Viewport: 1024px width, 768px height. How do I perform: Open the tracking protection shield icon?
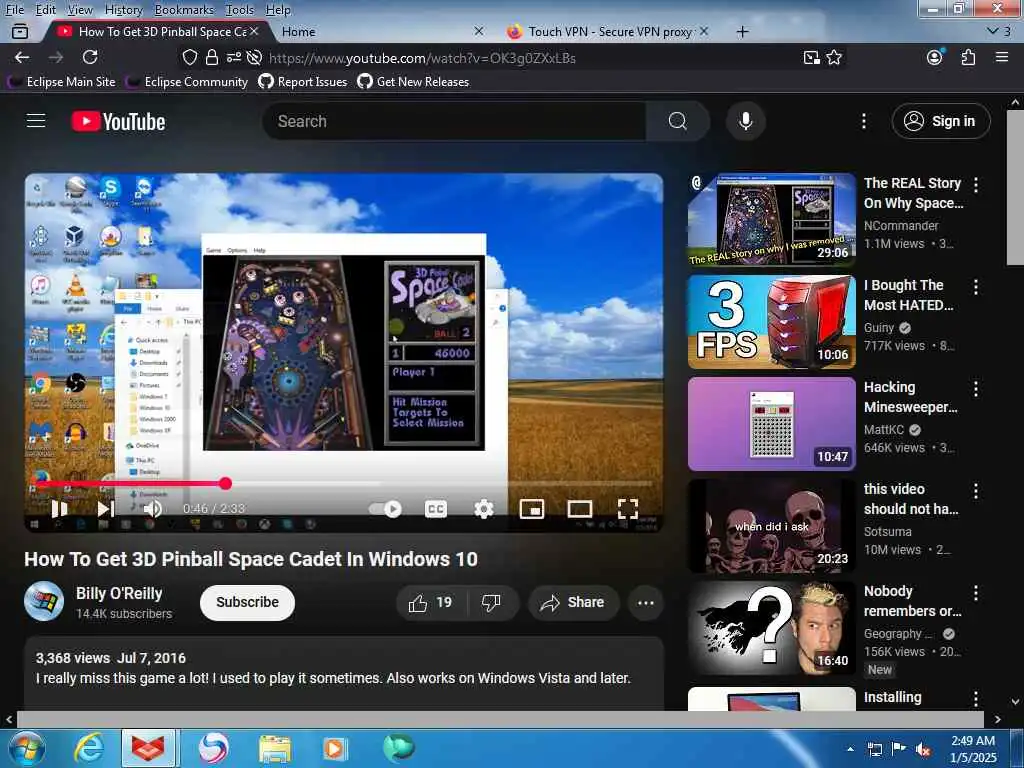189,57
